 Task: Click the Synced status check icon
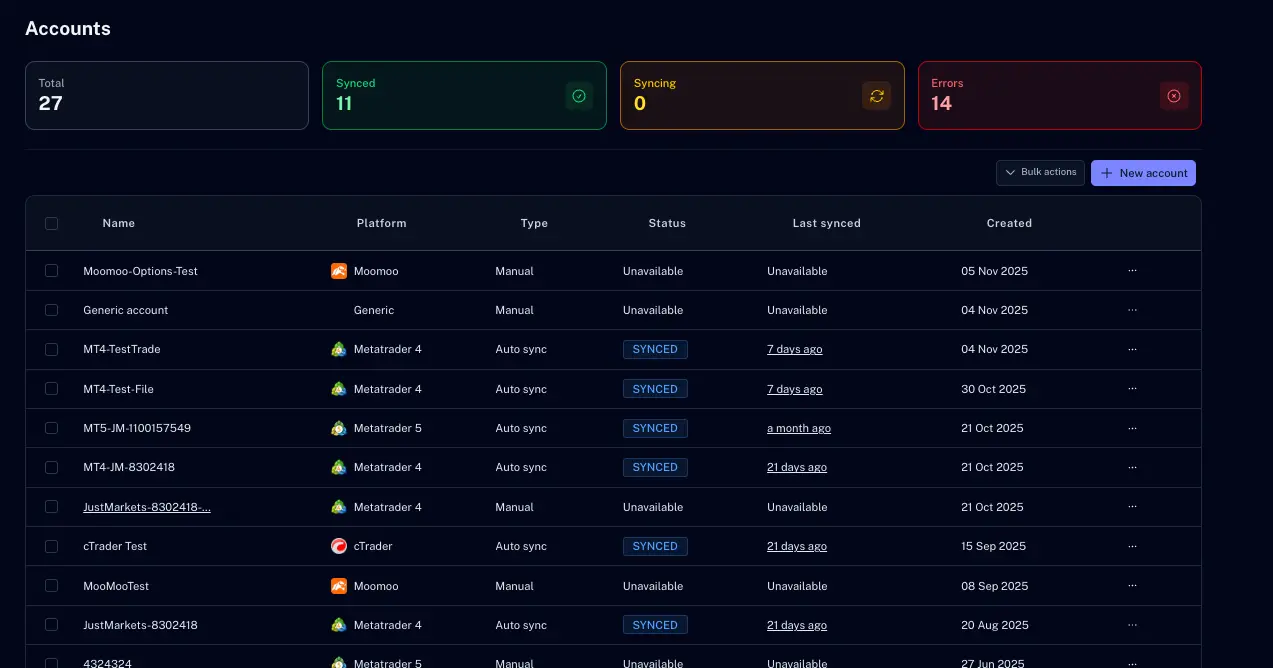pyautogui.click(x=579, y=96)
